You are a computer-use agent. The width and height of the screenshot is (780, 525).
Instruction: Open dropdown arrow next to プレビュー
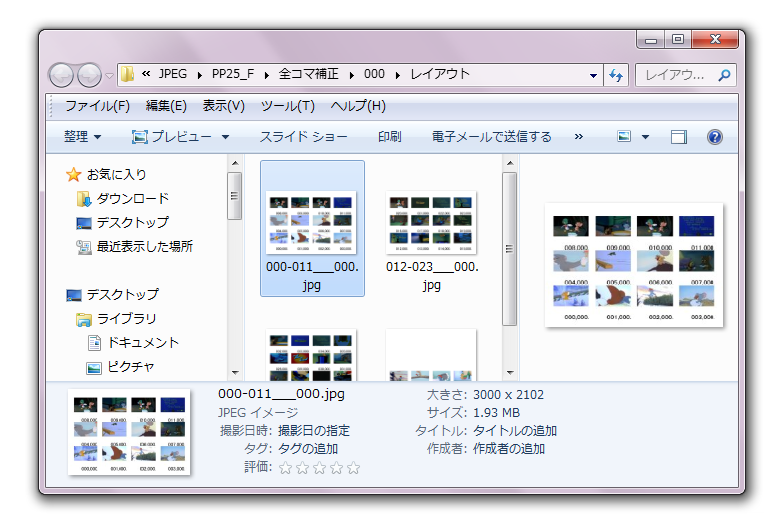point(225,137)
